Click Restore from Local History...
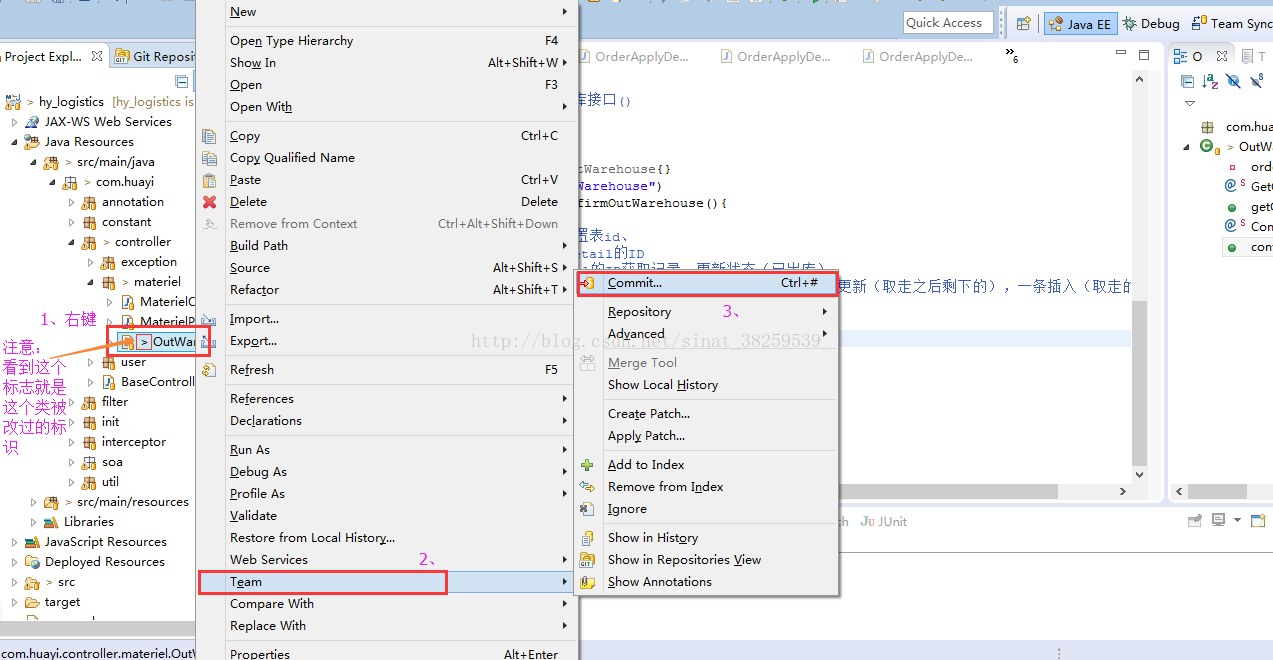 click(385, 538)
